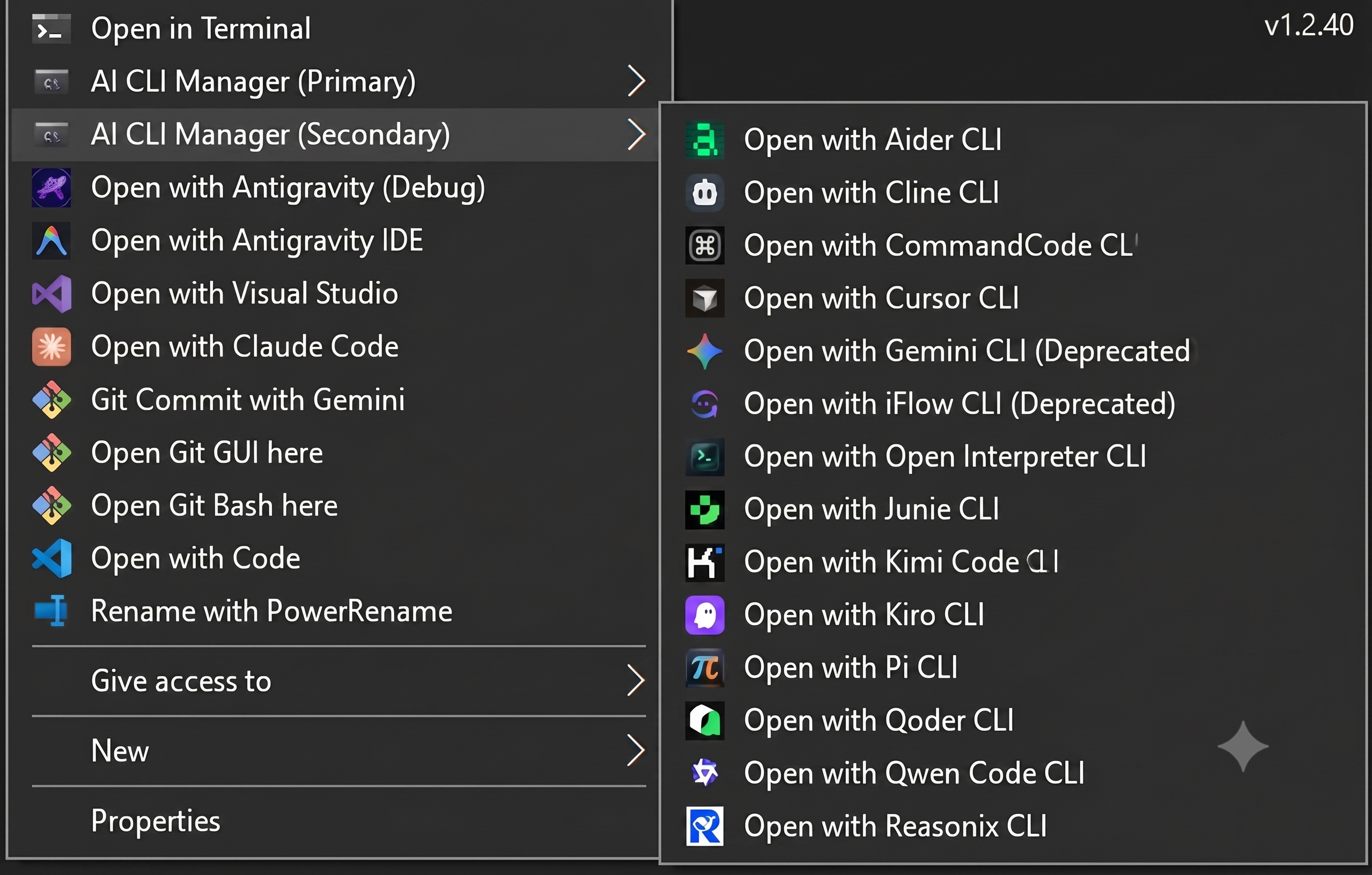Click the Qoder CLI icon

pos(705,721)
